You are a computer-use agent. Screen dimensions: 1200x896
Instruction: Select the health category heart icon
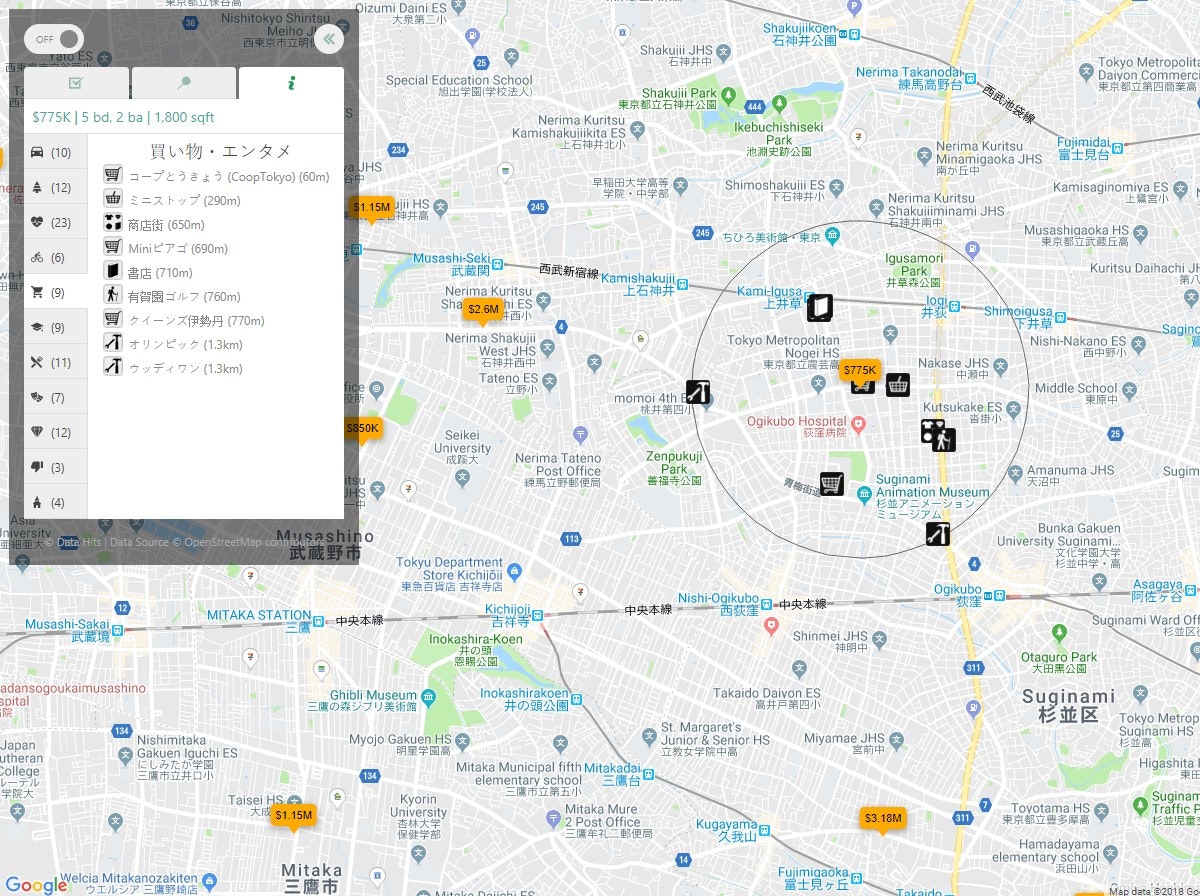[x=37, y=221]
